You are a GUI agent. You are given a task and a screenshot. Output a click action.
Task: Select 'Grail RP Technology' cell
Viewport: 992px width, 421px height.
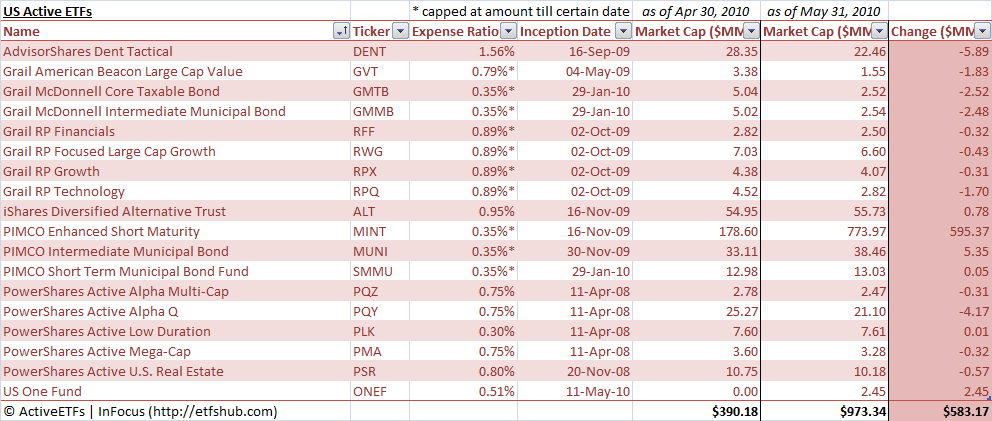point(175,191)
